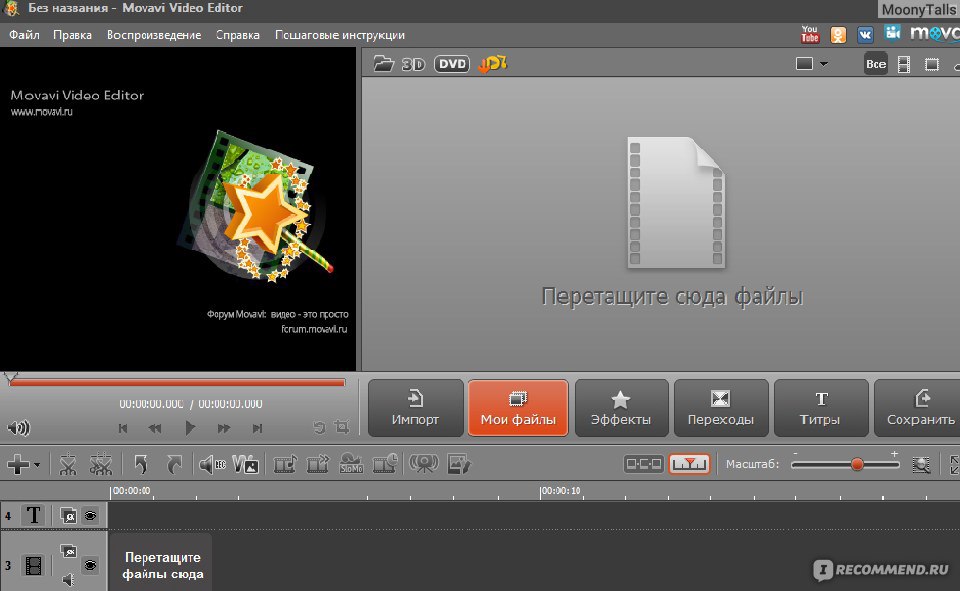The image size is (960, 591).
Task: Open folder icon in media panel
Action: (x=384, y=64)
